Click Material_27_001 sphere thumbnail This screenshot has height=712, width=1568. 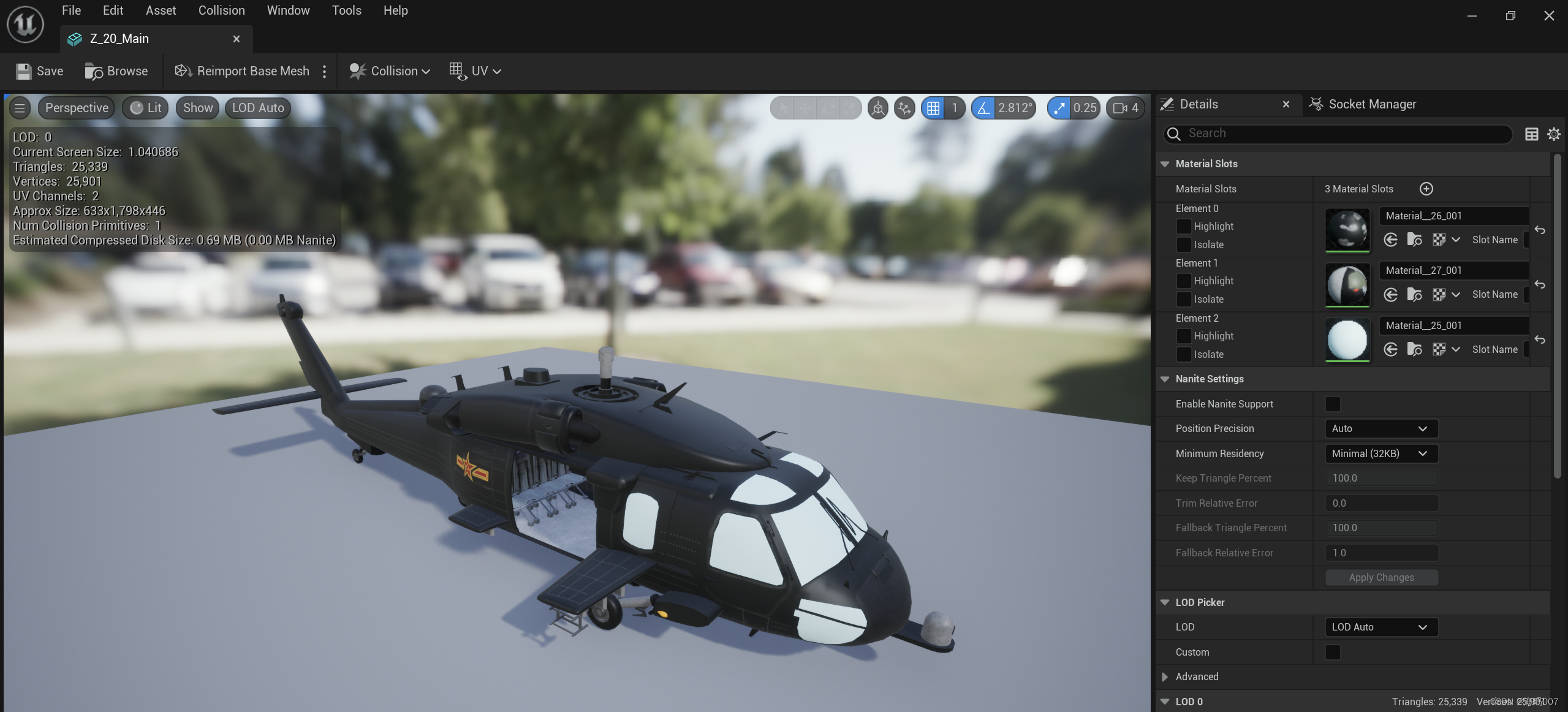tap(1347, 284)
